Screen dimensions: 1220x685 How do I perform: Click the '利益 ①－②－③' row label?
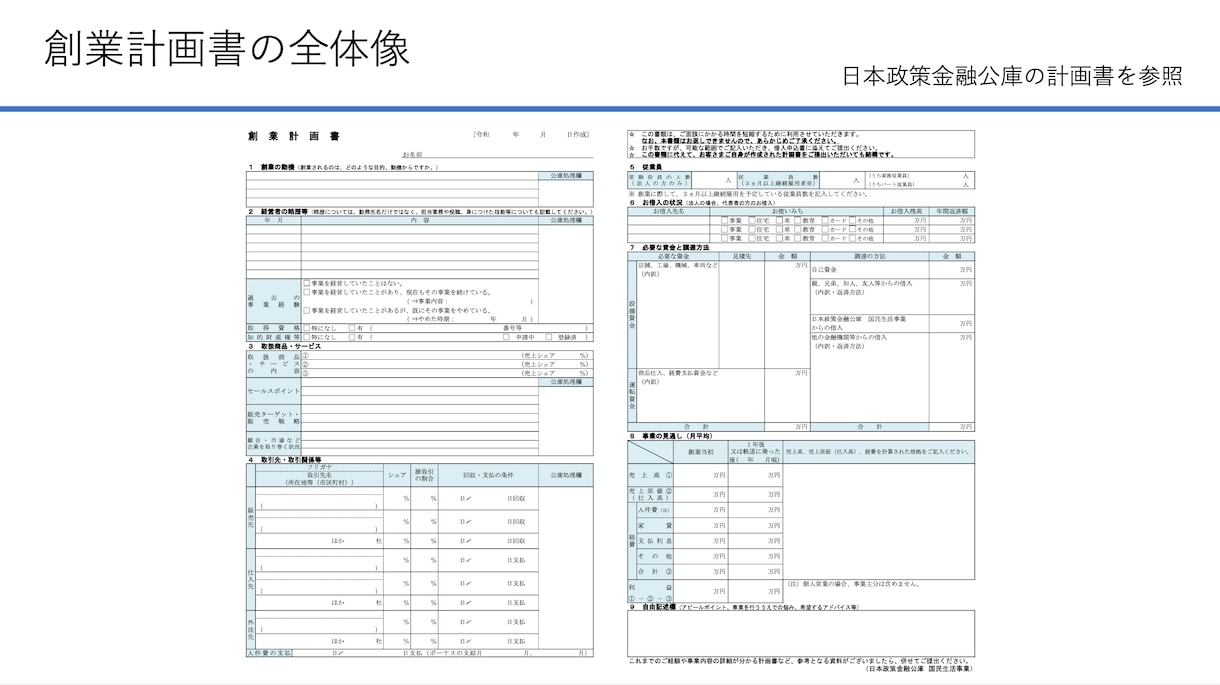tap(651, 592)
